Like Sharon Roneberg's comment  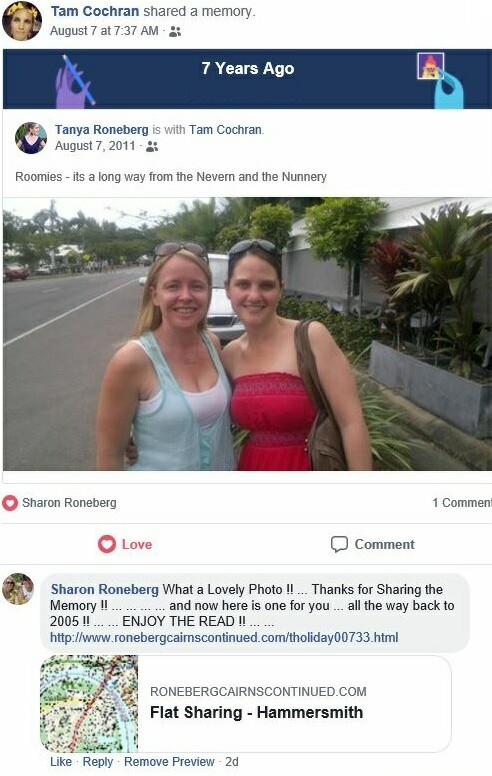click(61, 762)
